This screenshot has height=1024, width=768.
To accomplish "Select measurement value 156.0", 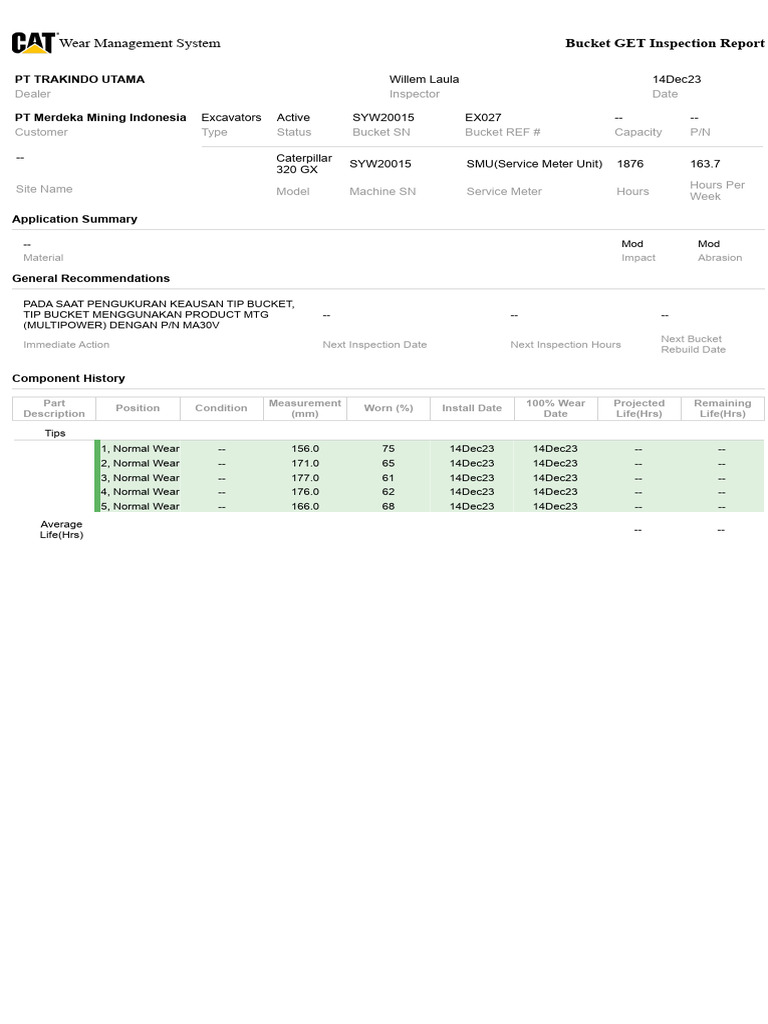I will point(305,449).
